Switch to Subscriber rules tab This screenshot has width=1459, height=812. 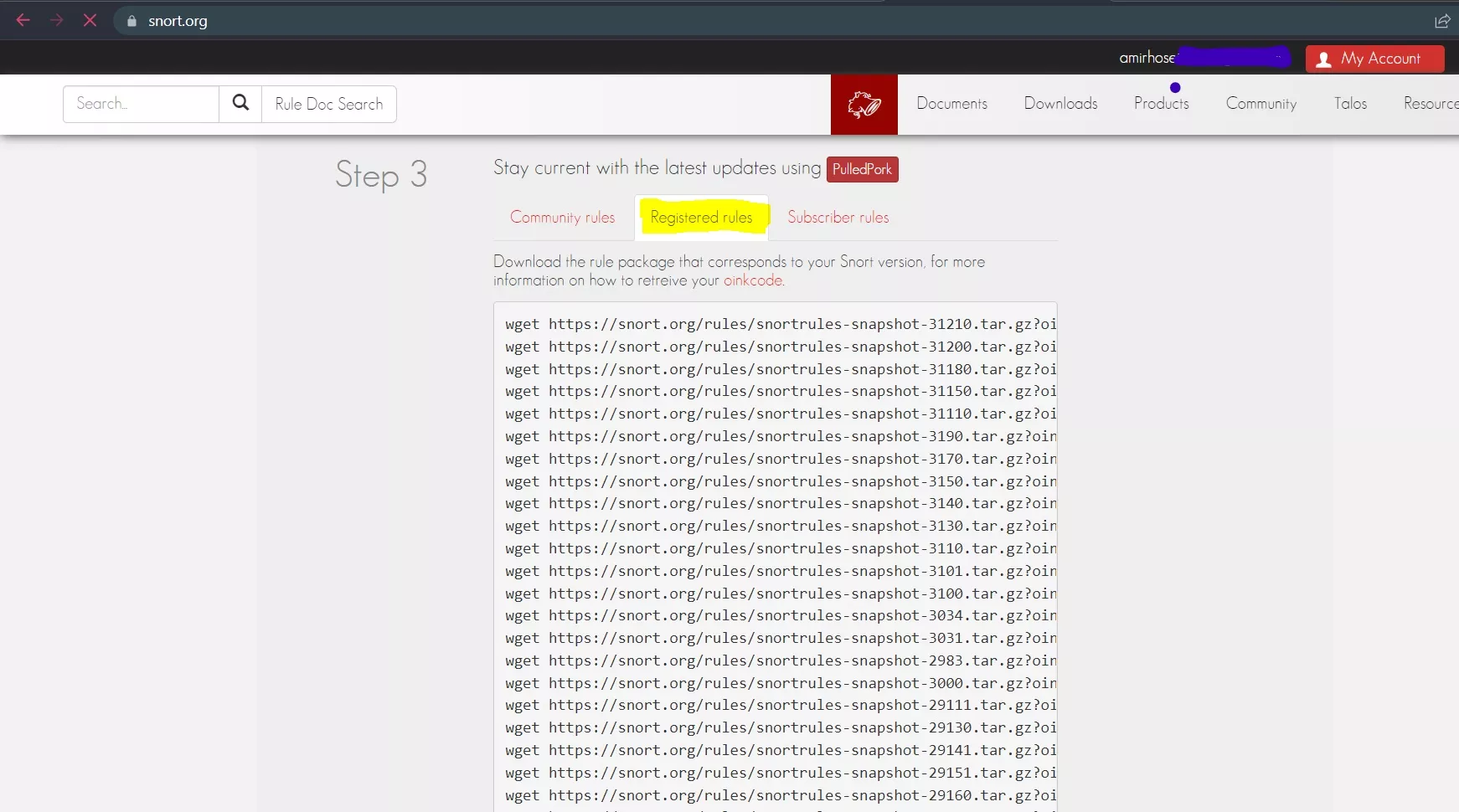coord(838,218)
